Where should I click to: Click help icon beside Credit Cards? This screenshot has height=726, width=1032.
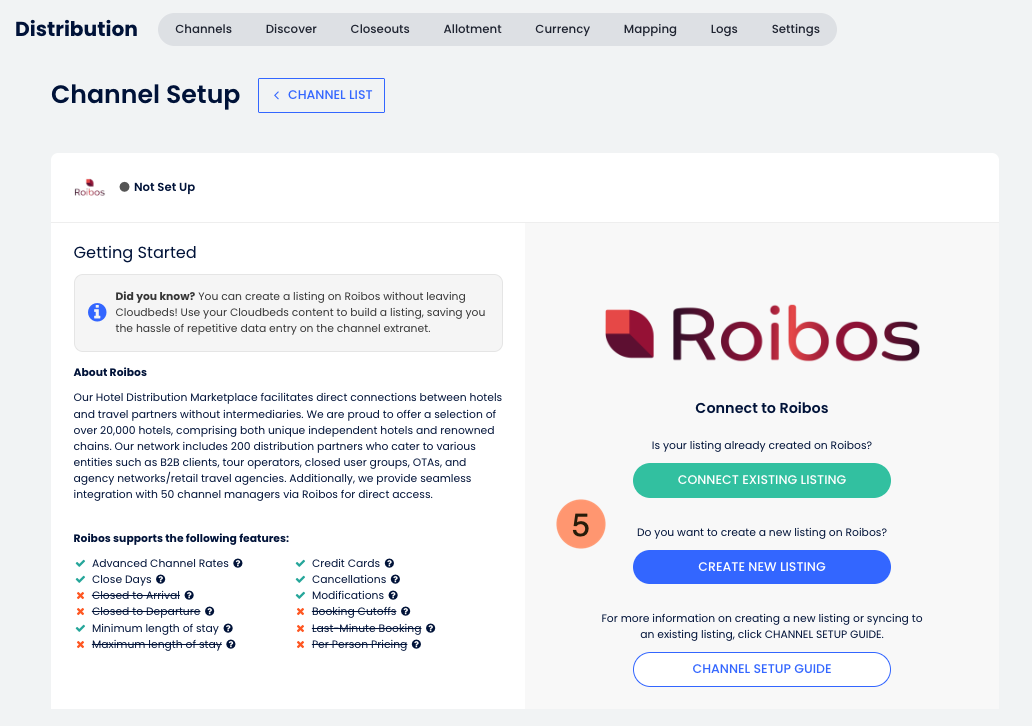click(x=389, y=563)
